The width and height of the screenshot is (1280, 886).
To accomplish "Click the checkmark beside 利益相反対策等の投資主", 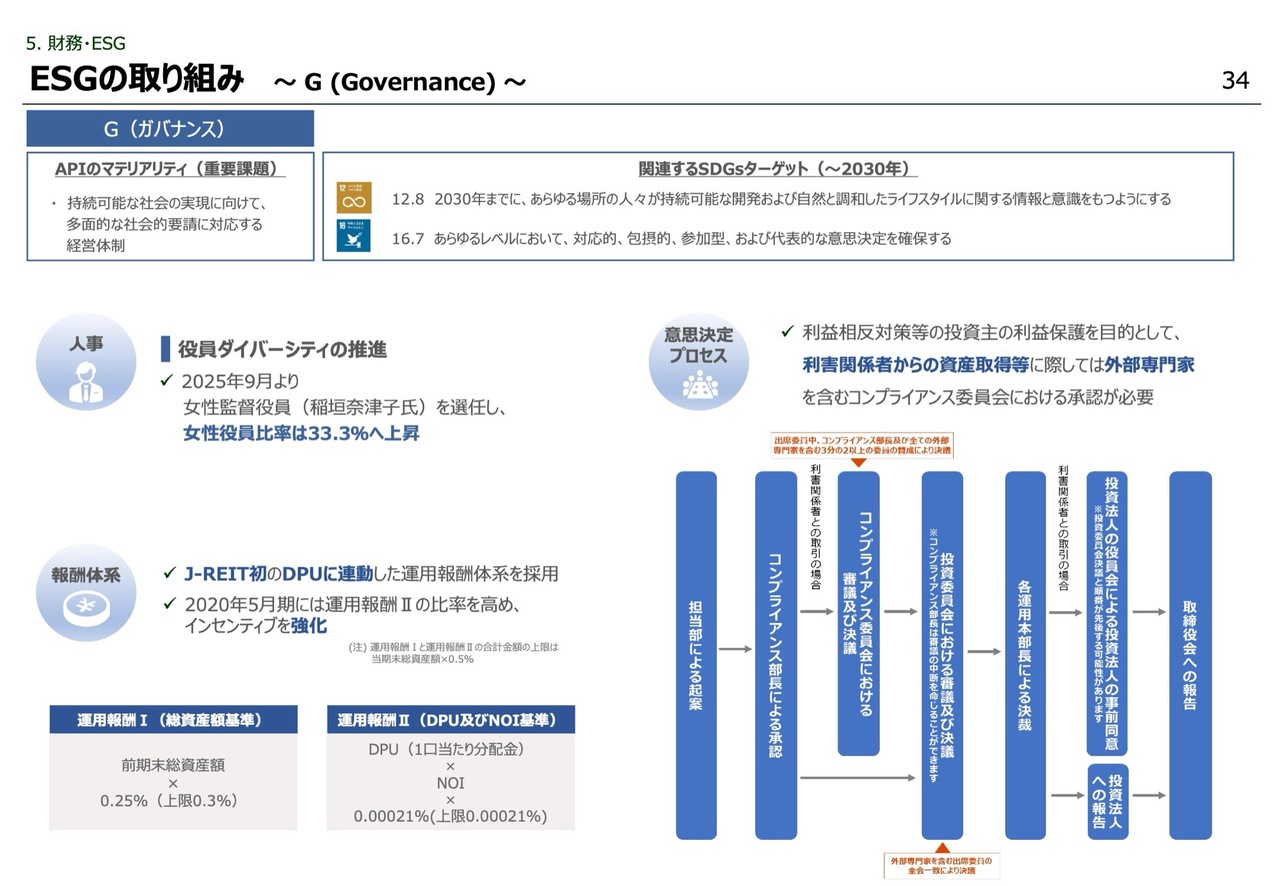I will pos(787,332).
